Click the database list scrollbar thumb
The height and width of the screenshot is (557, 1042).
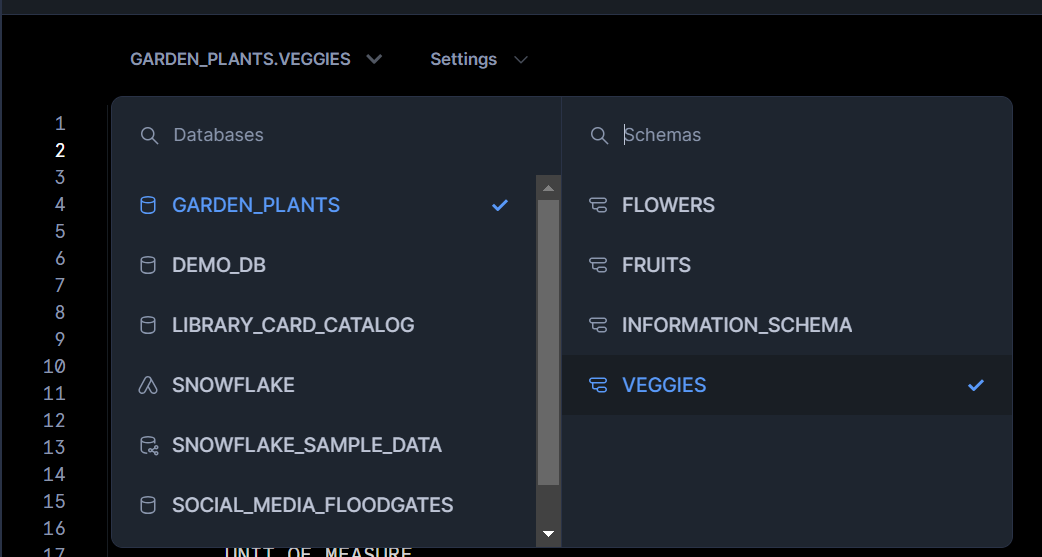coord(548,342)
